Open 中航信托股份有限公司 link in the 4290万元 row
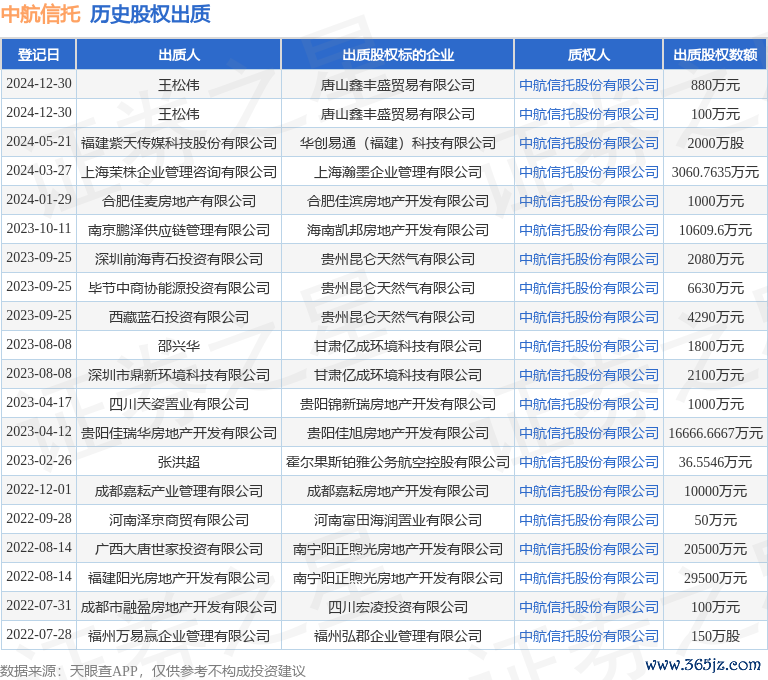Image resolution: width=768 pixels, height=680 pixels. tap(589, 317)
